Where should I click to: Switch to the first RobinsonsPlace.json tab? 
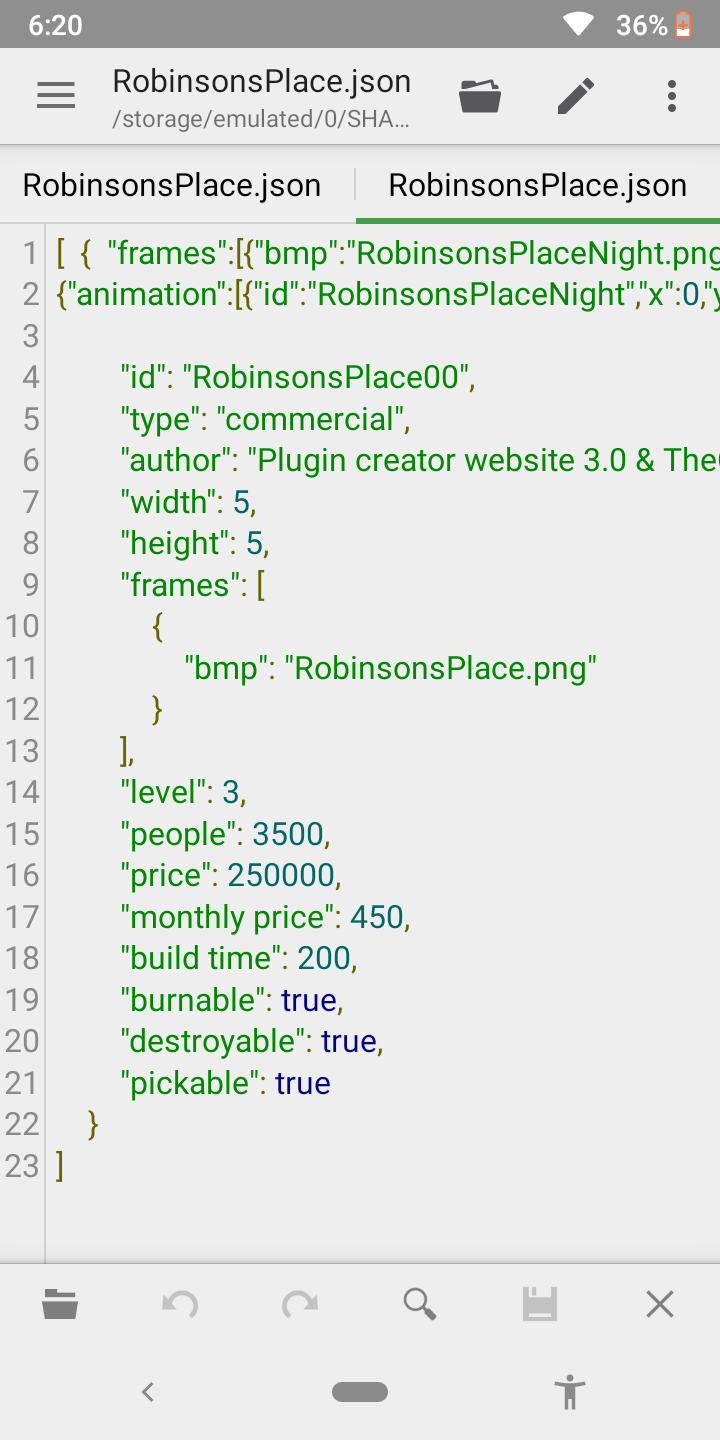172,185
